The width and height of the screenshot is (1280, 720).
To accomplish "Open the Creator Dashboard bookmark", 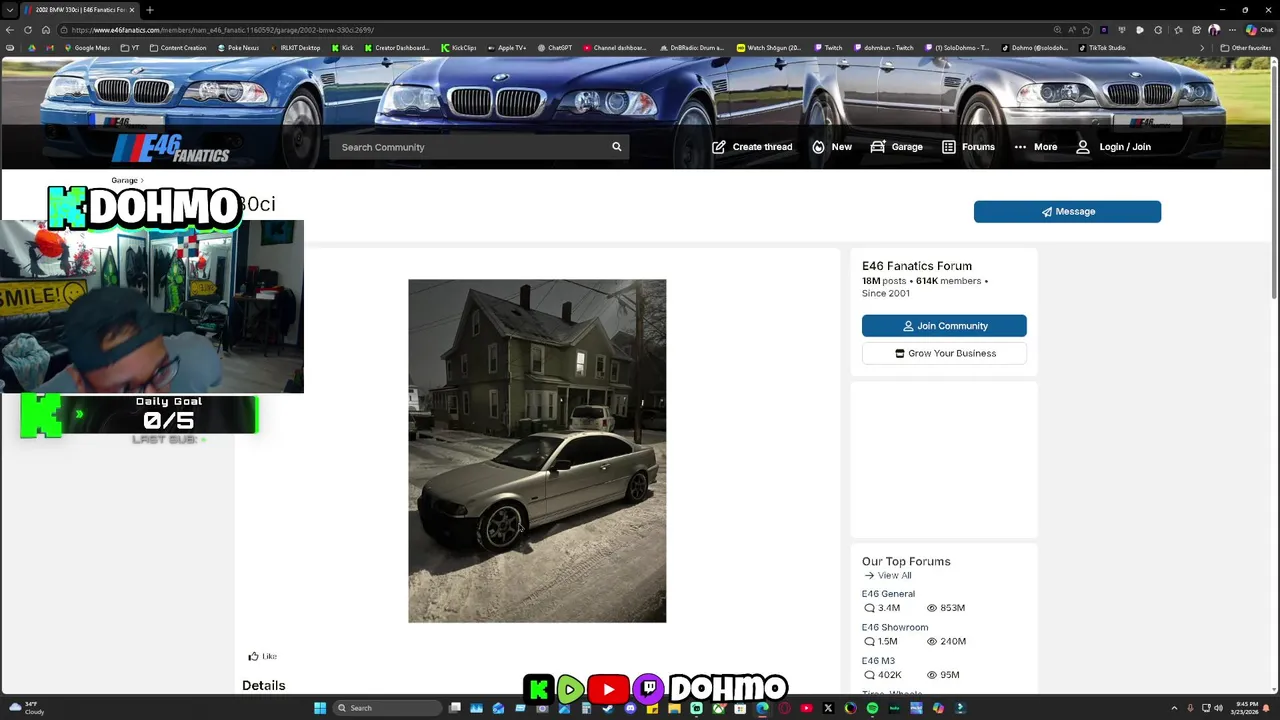I will pos(397,47).
